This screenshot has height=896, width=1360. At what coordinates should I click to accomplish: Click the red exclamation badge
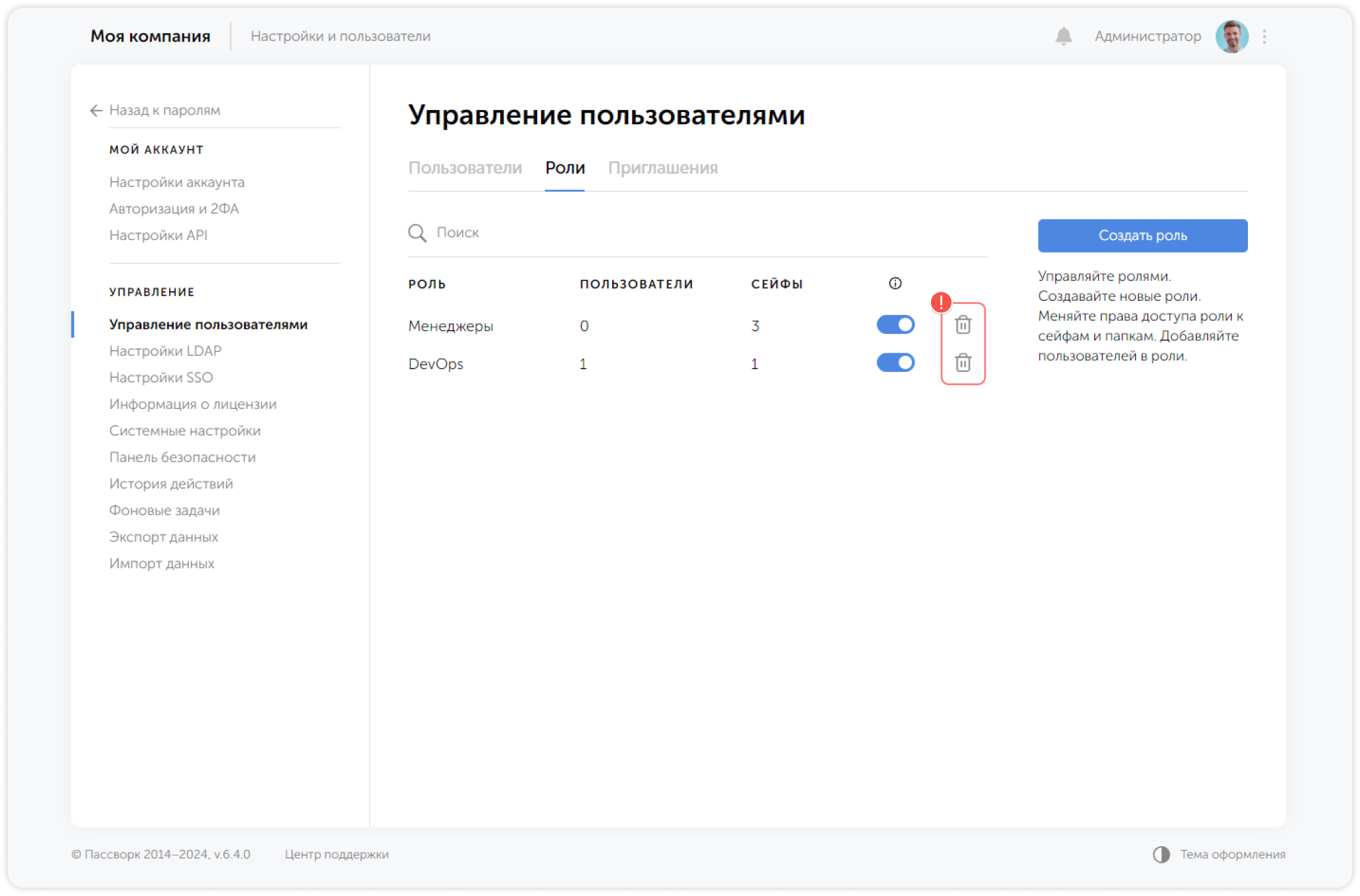pyautogui.click(x=941, y=301)
